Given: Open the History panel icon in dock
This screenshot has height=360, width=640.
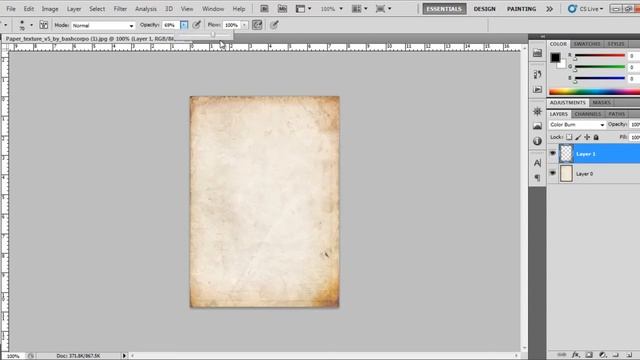Looking at the screenshot, I should click(538, 74).
